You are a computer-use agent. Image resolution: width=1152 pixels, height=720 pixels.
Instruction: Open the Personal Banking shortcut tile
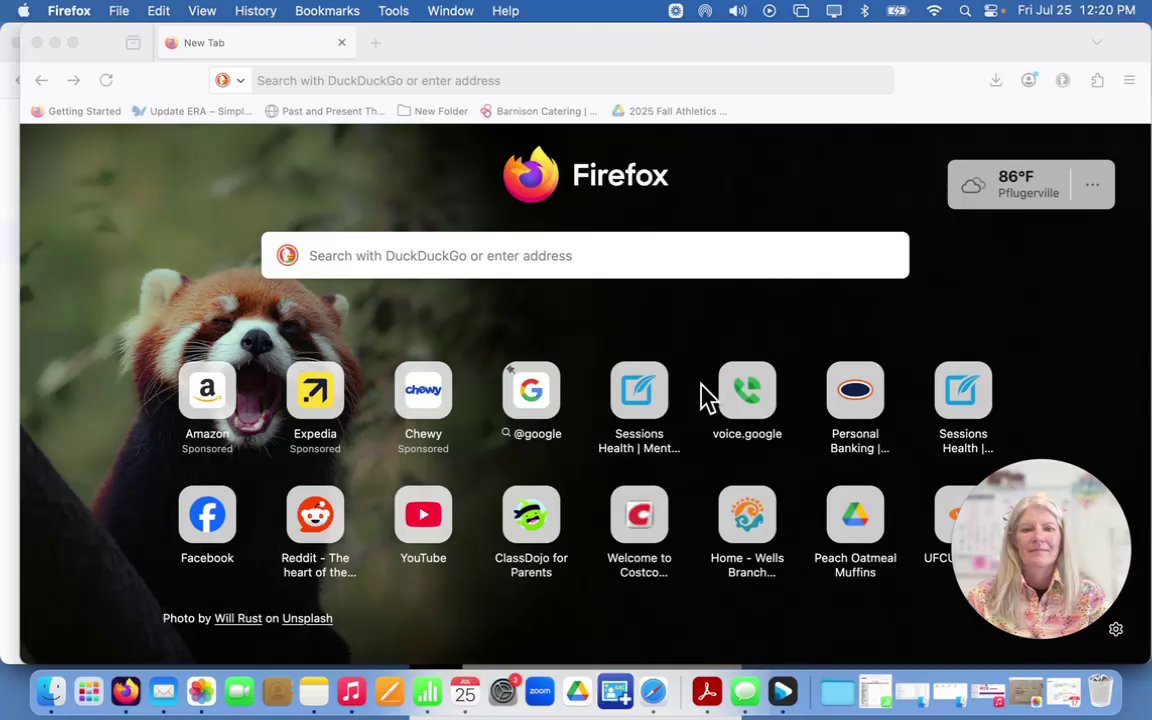pos(855,390)
